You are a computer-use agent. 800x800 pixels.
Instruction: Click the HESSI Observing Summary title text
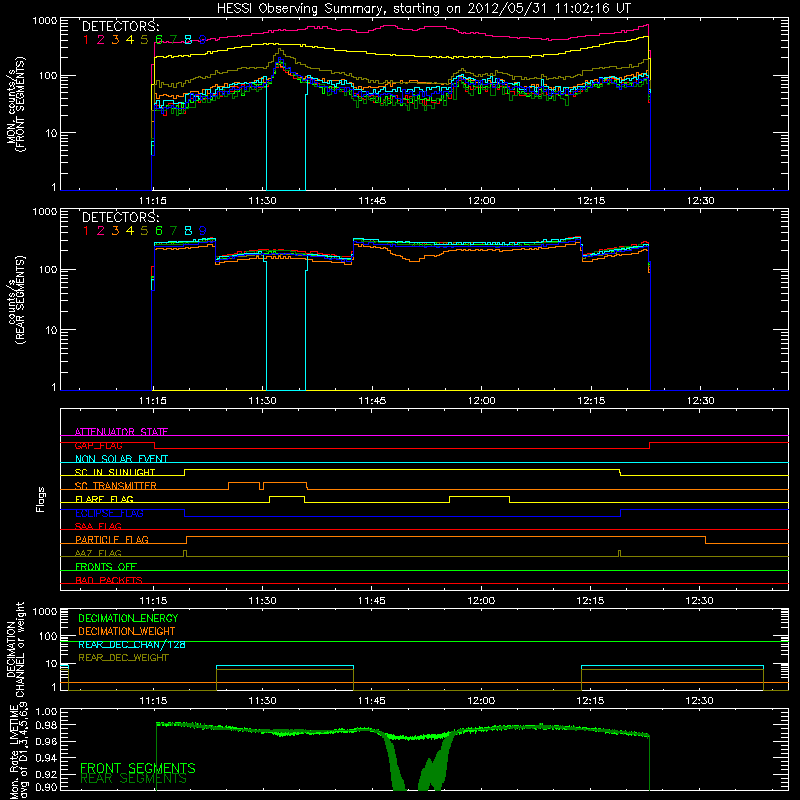click(423, 9)
